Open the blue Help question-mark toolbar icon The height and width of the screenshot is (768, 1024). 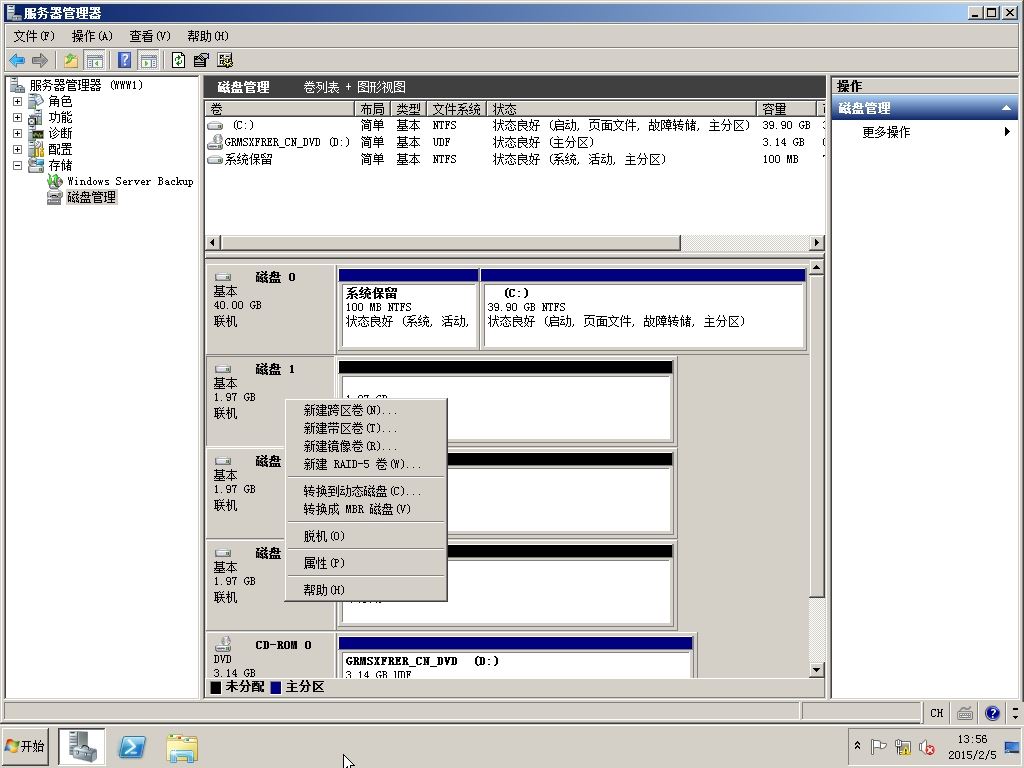coord(125,61)
